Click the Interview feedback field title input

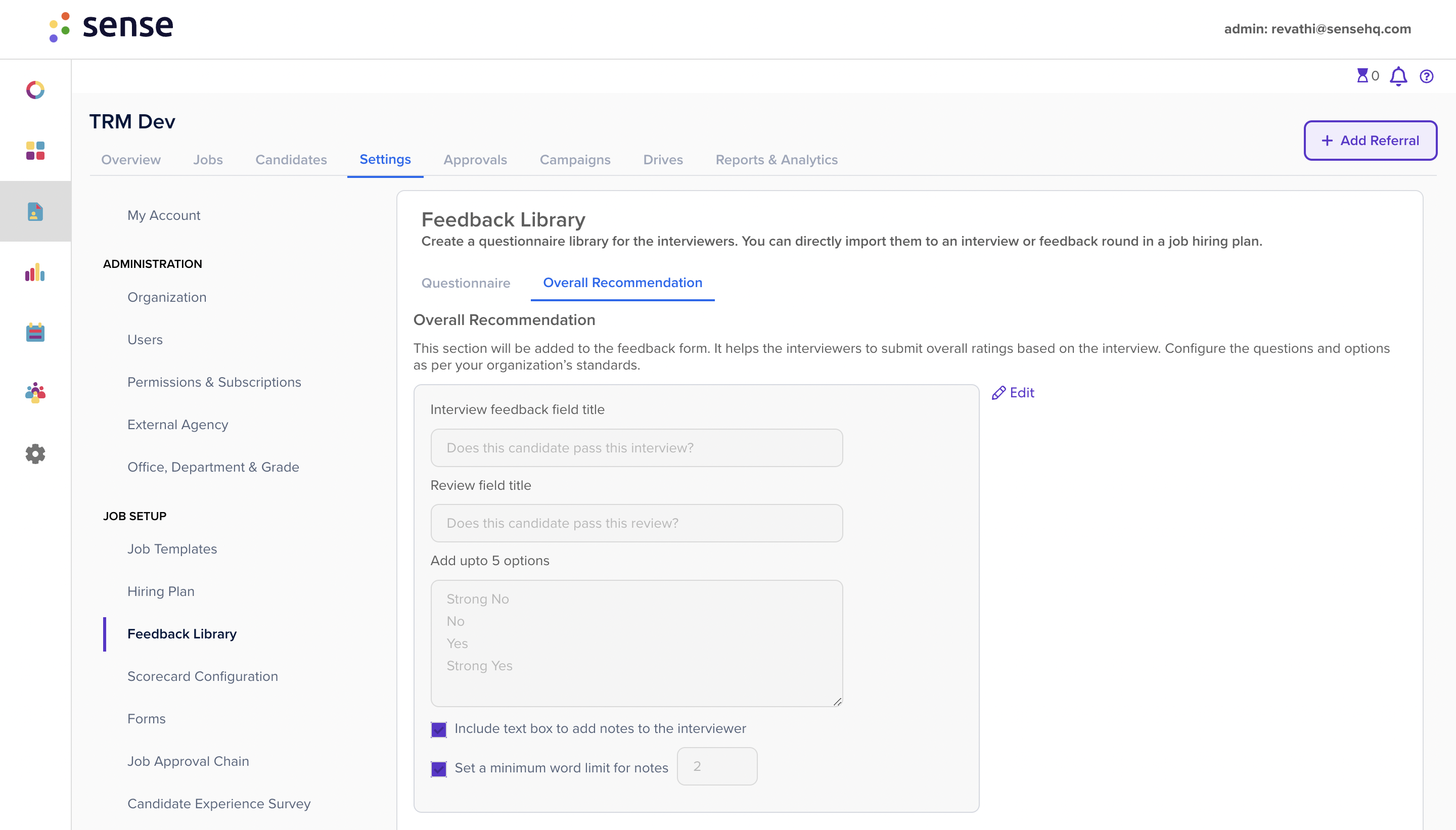636,447
